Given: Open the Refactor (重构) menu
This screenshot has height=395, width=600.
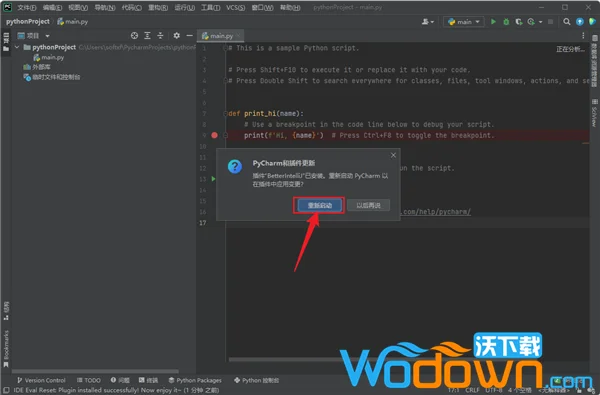Looking at the screenshot, I should pos(158,8).
